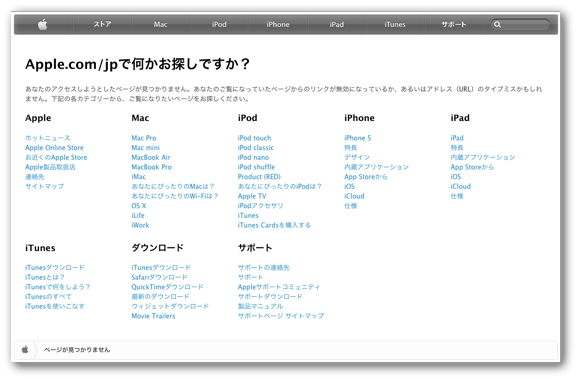Open the Apple Online Store link
Screen dimensions: 578x379
(x=54, y=147)
